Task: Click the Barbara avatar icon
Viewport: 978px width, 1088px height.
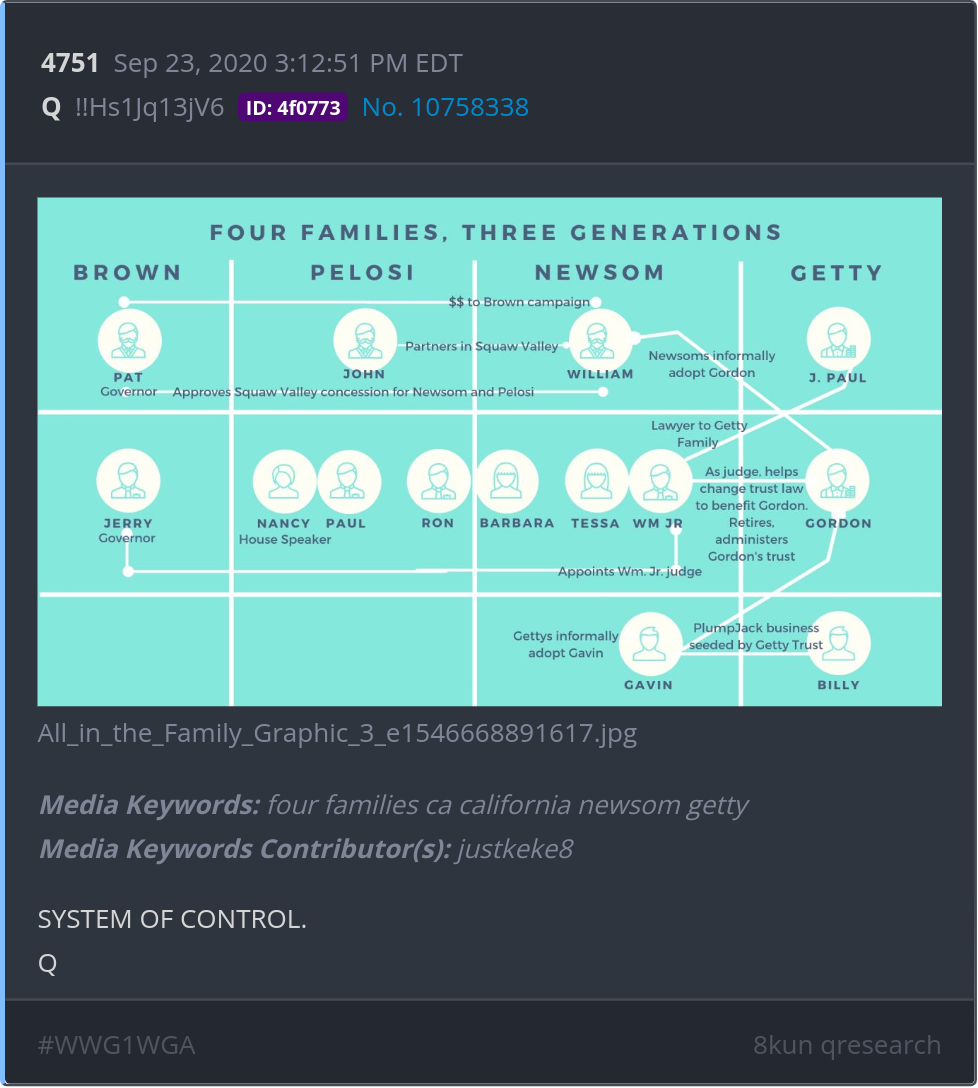Action: pos(507,481)
